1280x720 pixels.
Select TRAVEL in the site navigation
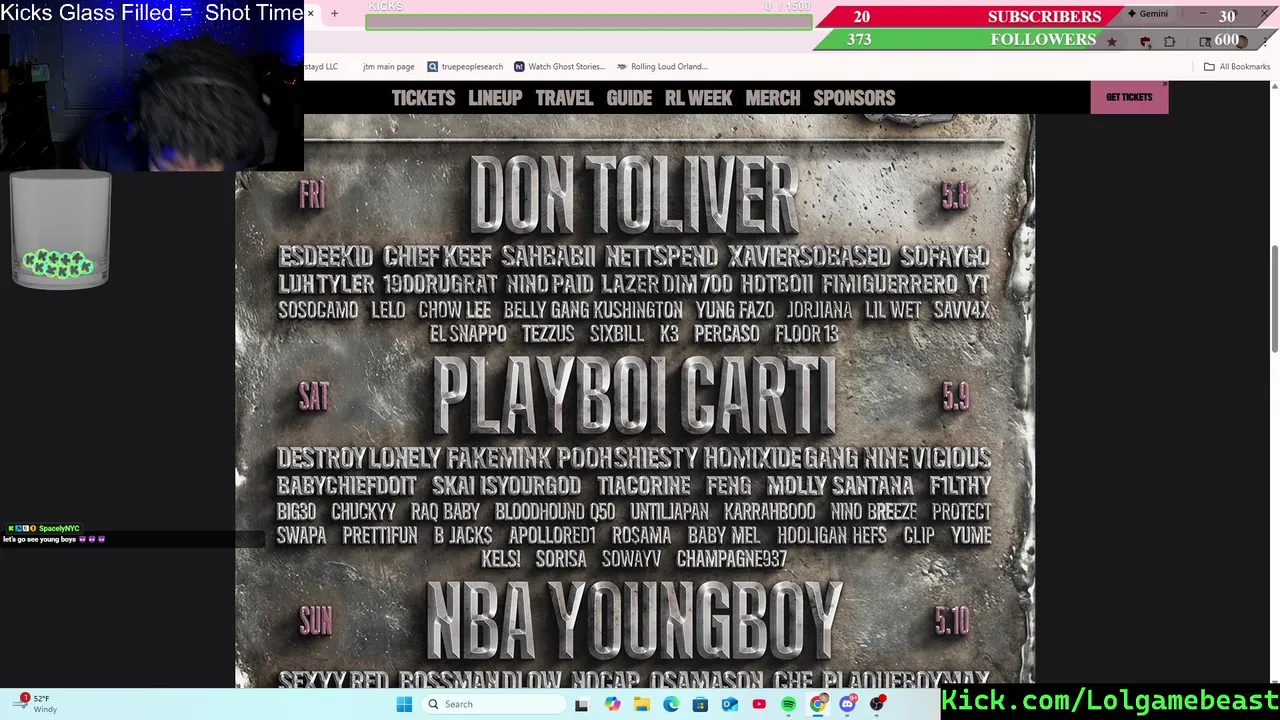click(x=564, y=98)
